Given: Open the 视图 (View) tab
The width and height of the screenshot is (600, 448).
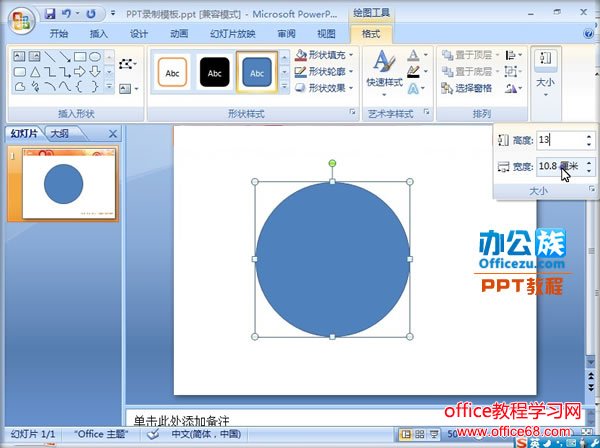Looking at the screenshot, I should coord(326,34).
